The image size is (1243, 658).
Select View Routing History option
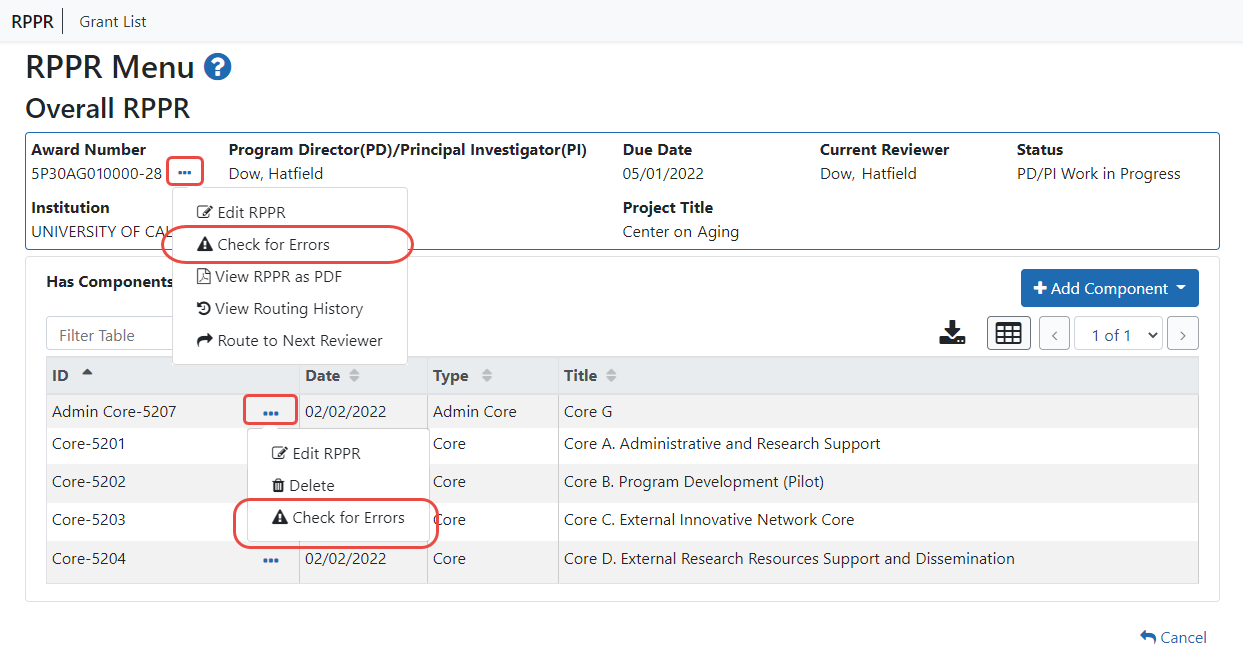click(280, 308)
